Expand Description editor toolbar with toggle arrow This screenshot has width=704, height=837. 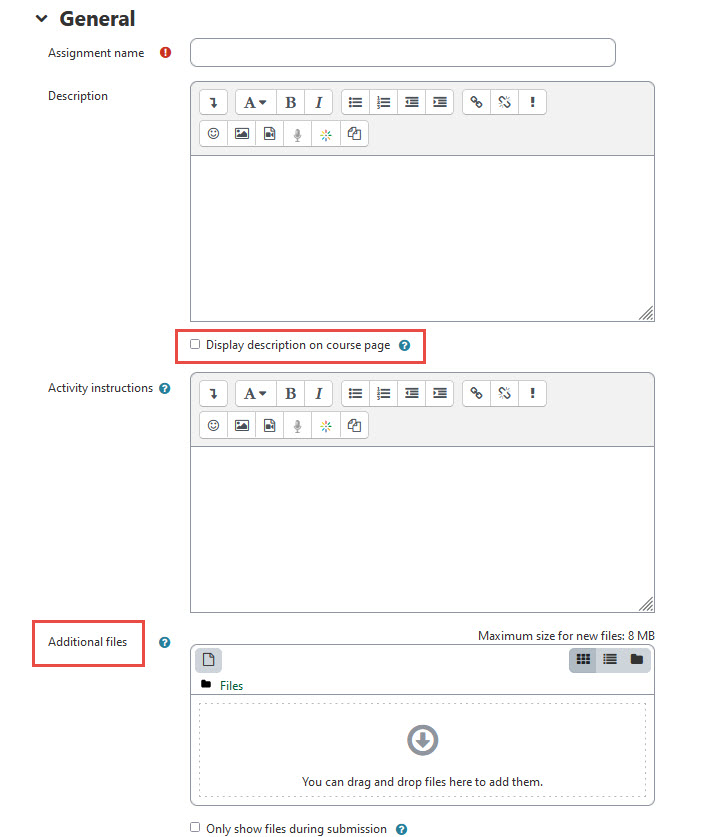pos(214,102)
